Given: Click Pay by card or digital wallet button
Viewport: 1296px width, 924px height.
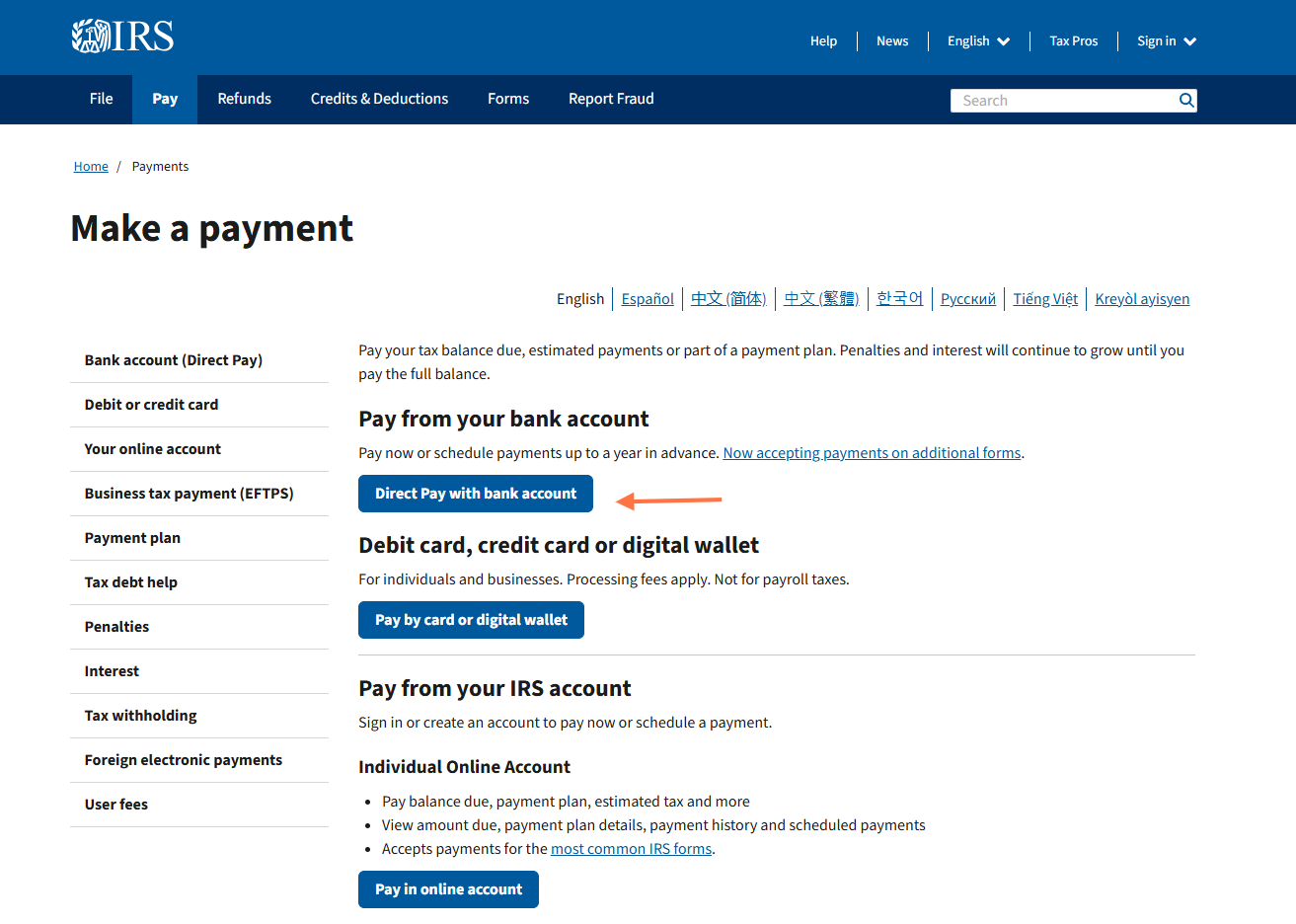Looking at the screenshot, I should [x=471, y=620].
